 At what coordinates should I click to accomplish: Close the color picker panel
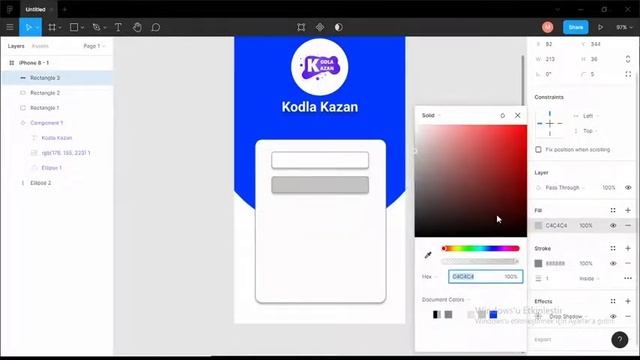coord(518,116)
